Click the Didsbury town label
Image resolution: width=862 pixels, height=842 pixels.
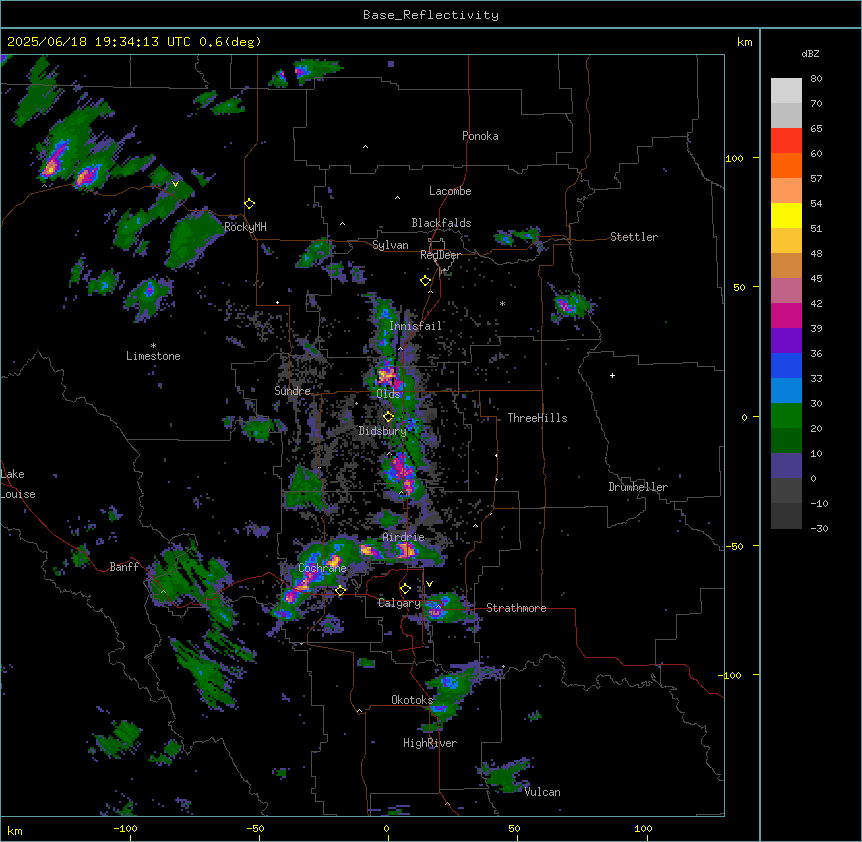382,431
